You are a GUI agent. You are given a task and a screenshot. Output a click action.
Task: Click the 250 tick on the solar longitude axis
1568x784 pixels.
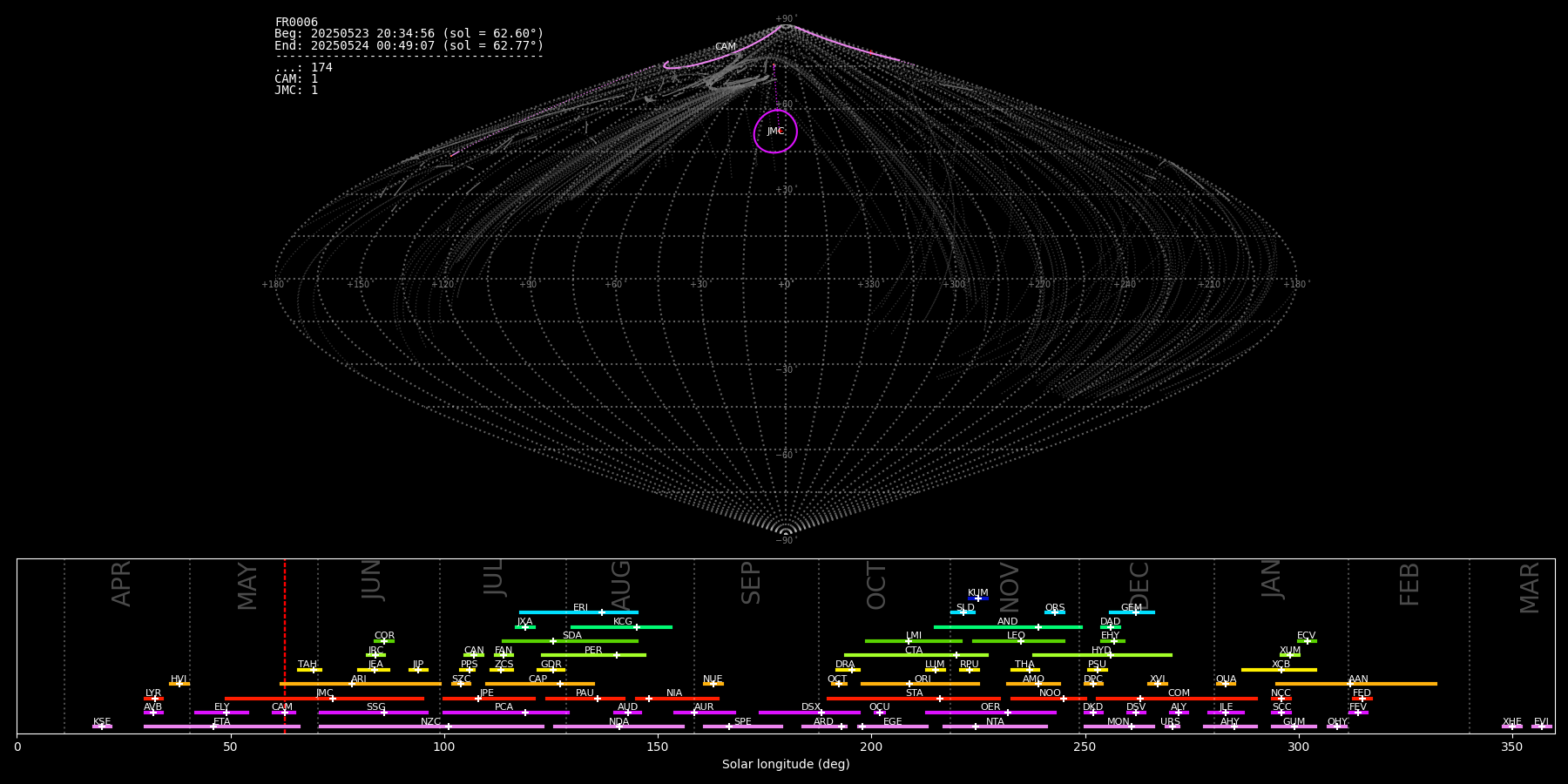point(1085,747)
